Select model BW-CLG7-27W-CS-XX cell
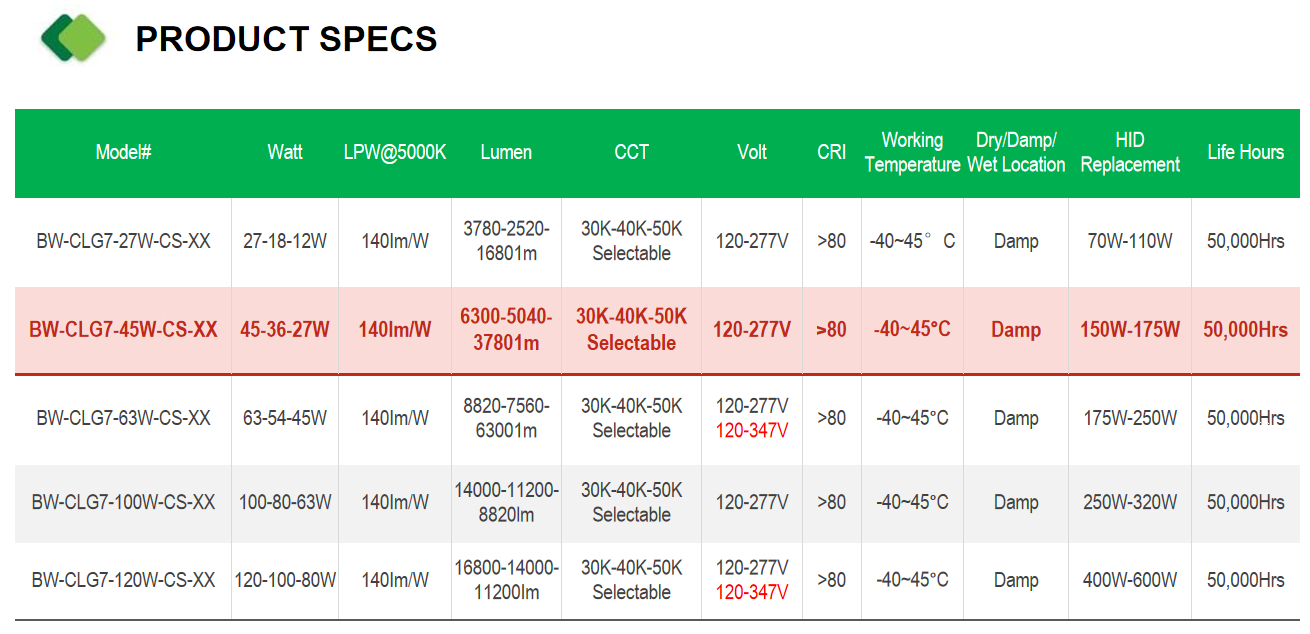 123,241
